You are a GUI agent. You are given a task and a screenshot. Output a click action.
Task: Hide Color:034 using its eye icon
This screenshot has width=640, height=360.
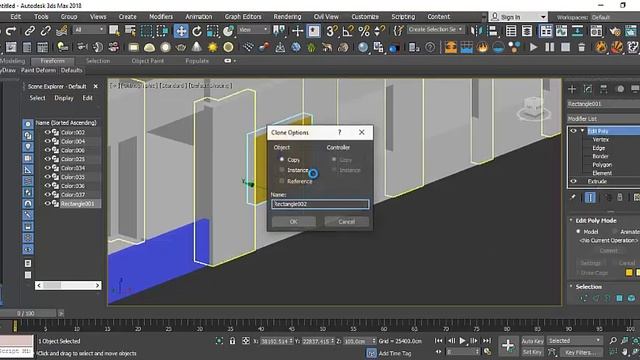coord(47,168)
